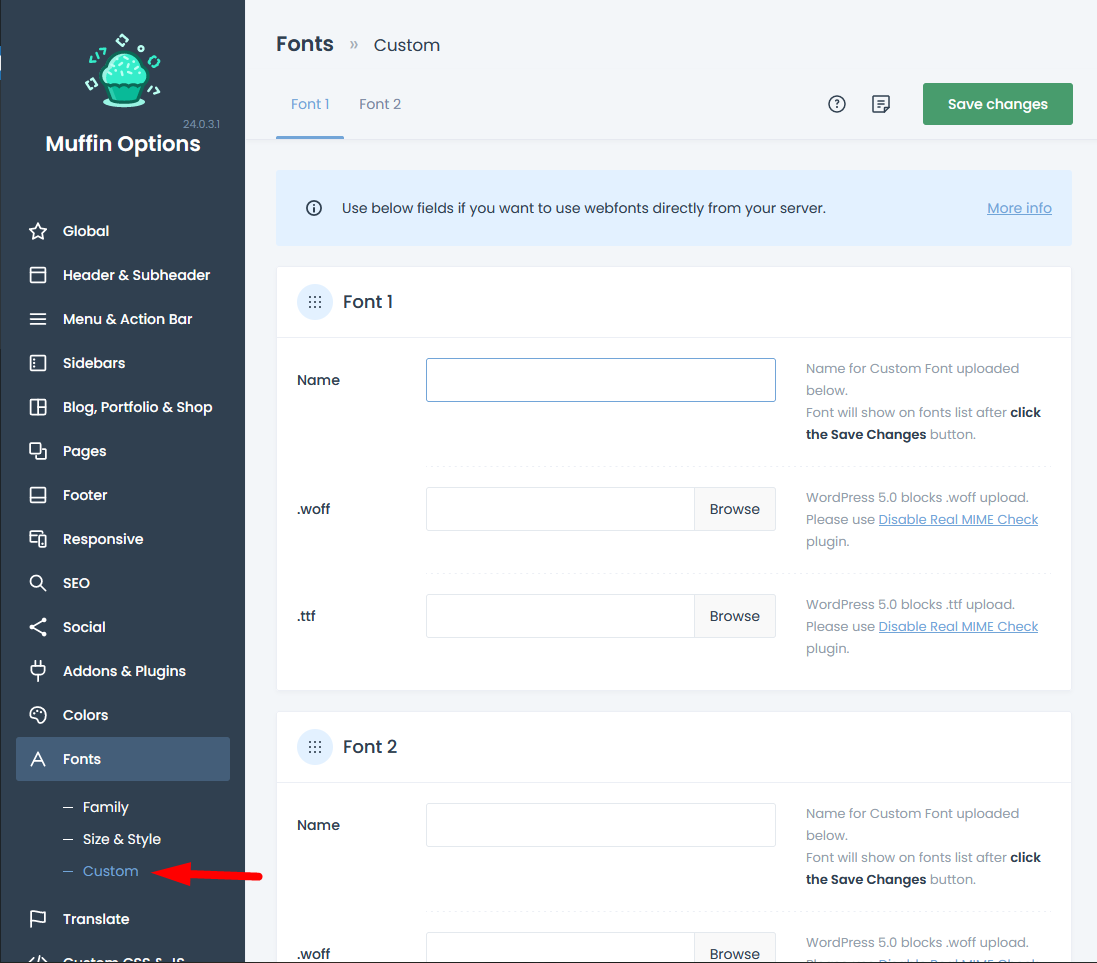The width and height of the screenshot is (1097, 963).
Task: Click the Font 2 card grid handle icon
Action: (x=315, y=747)
